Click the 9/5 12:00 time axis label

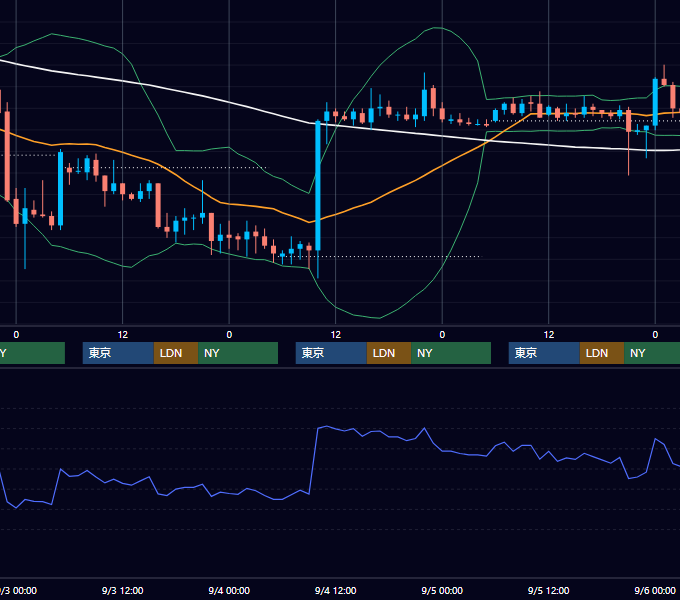point(548,590)
